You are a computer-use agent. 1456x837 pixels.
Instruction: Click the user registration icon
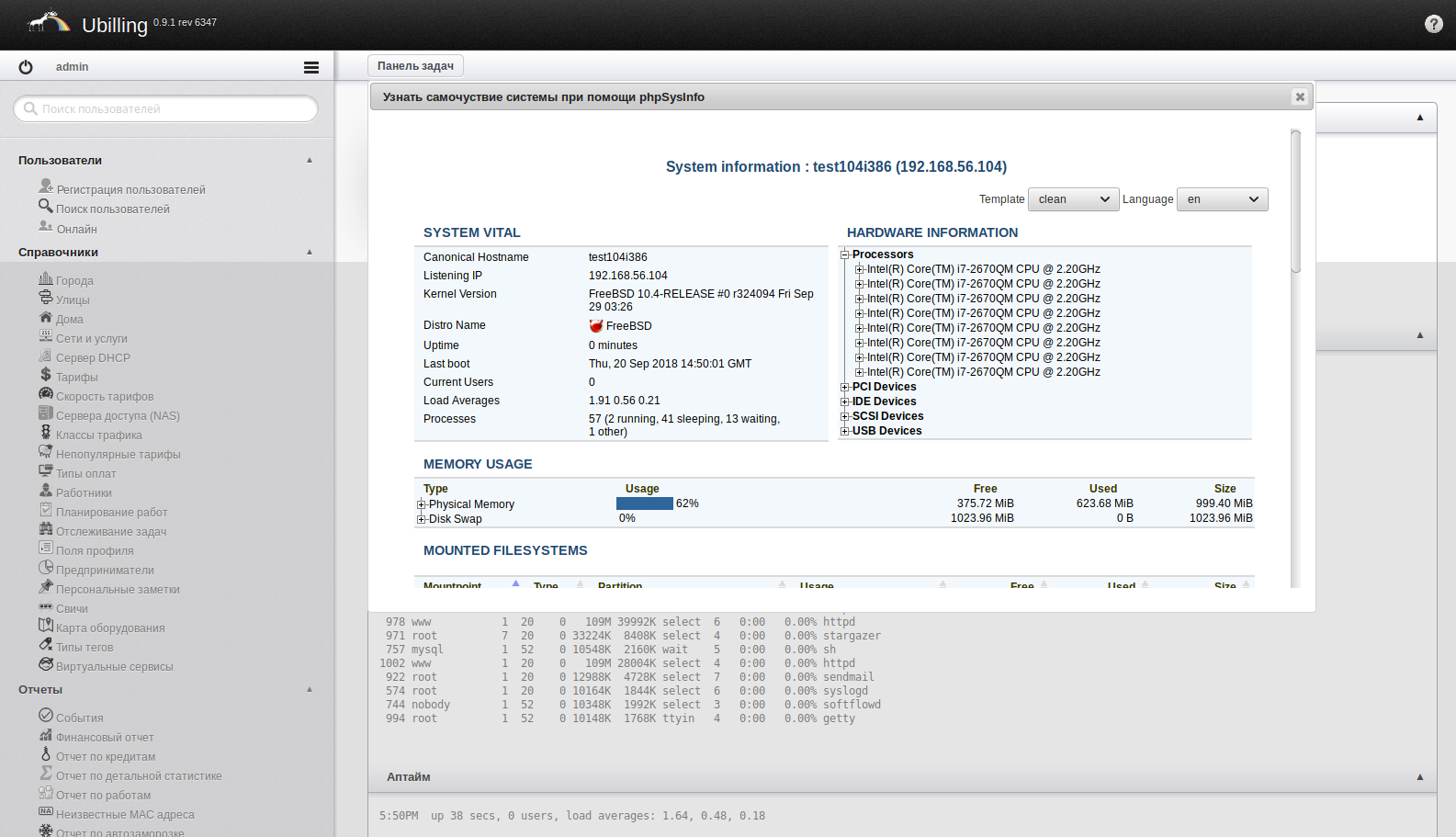coord(46,187)
